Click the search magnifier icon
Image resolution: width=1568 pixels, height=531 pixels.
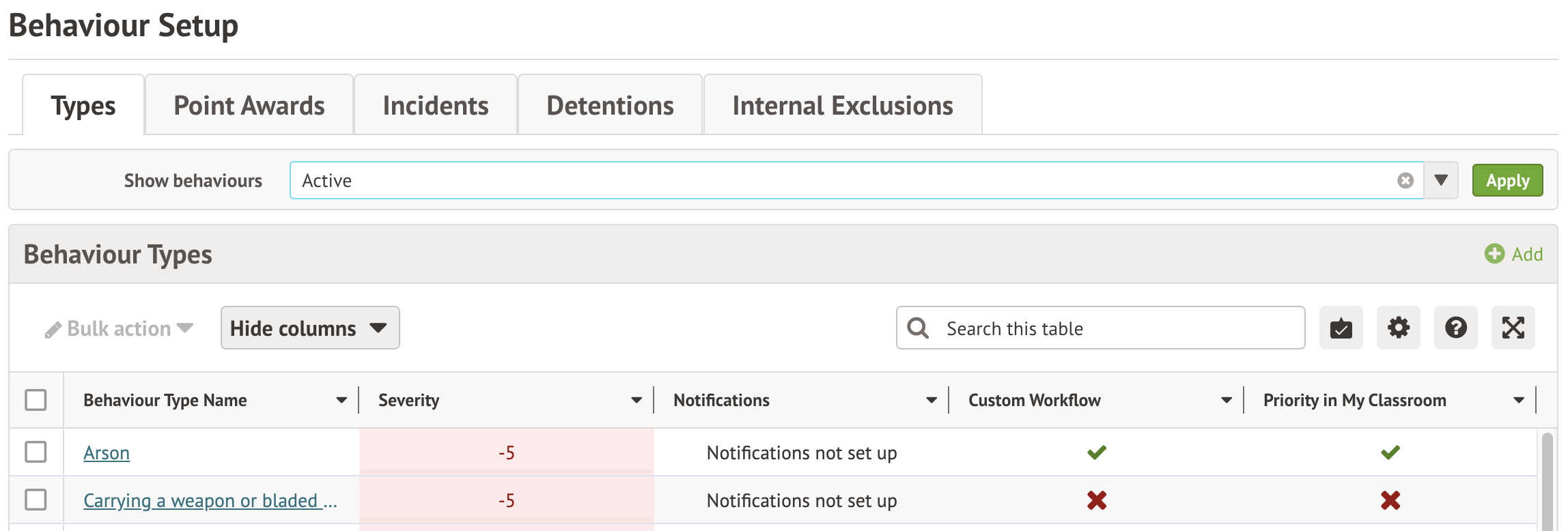tap(918, 328)
